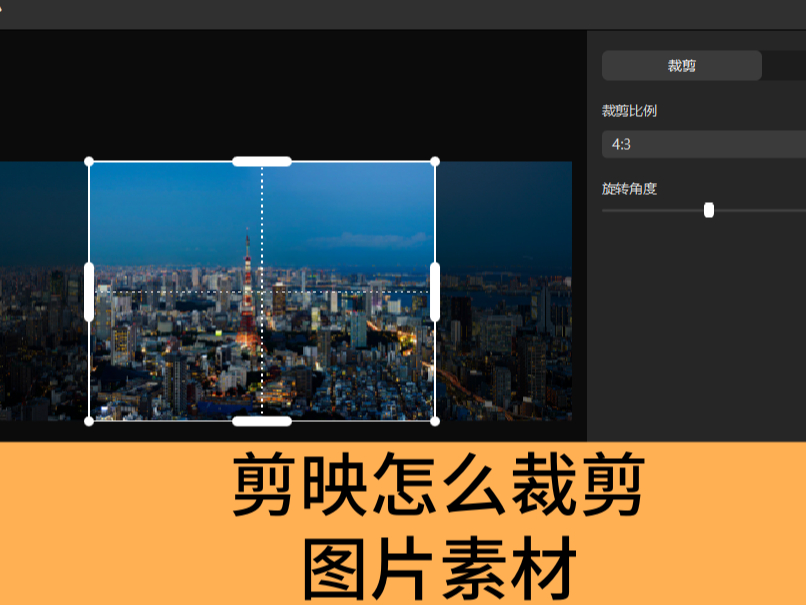Click the rotation angle slider handle
The image size is (806, 605).
click(709, 210)
